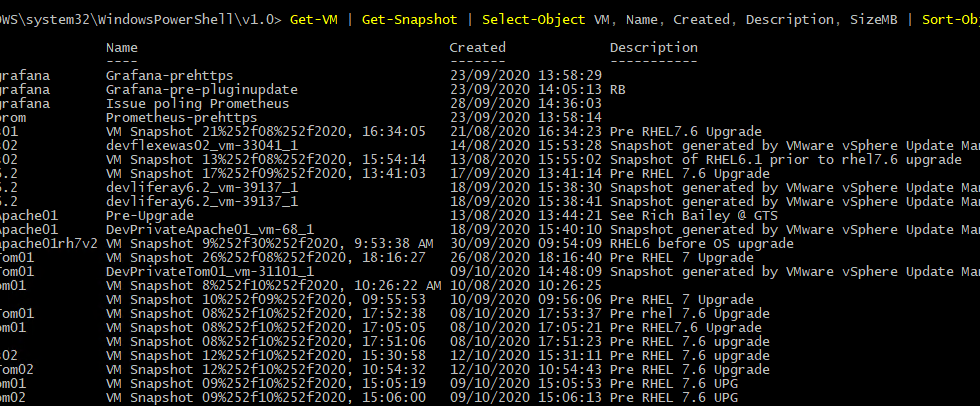Click the Pre-Upgrade snapshot name
The image size is (980, 406).
click(149, 215)
